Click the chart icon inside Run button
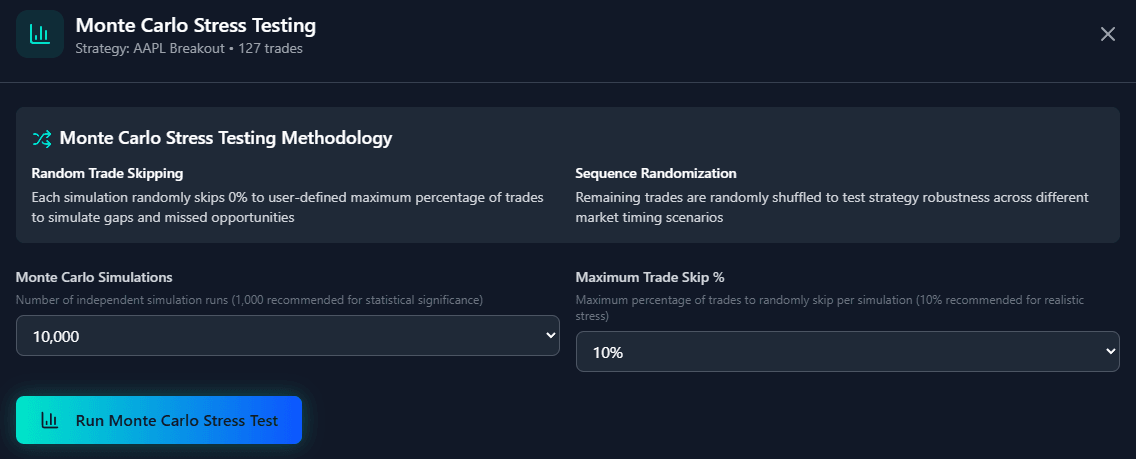 [49, 420]
